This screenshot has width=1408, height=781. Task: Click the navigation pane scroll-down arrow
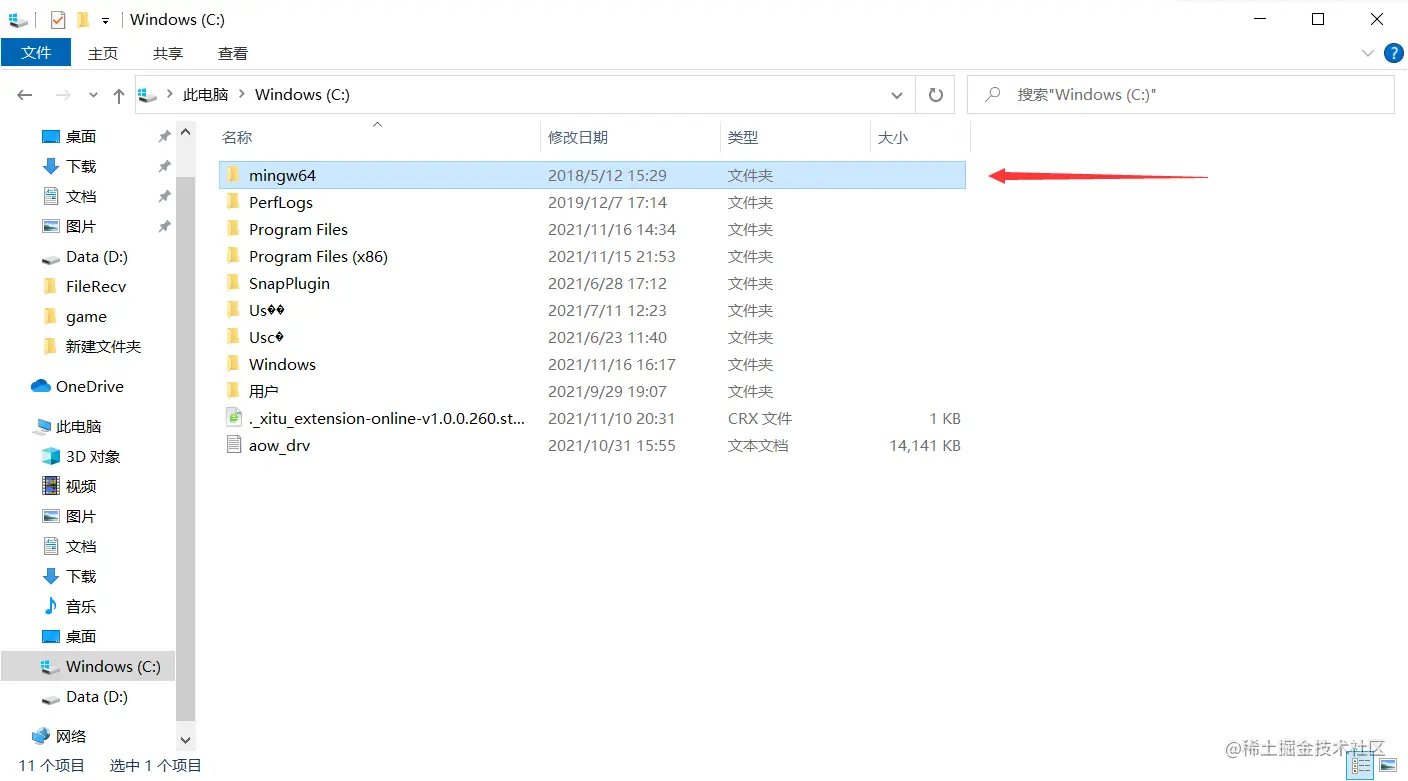tap(185, 740)
